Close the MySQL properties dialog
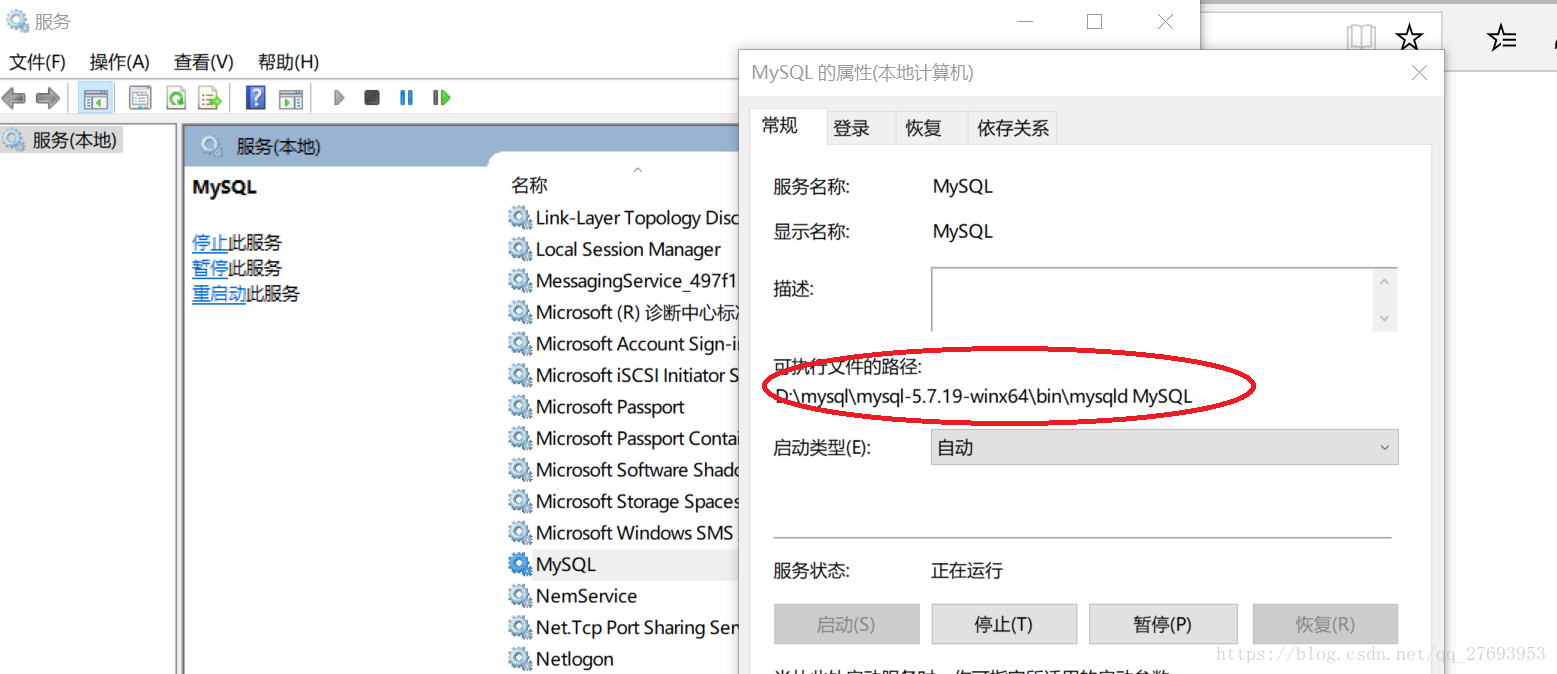The height and width of the screenshot is (674, 1557). tap(1418, 73)
